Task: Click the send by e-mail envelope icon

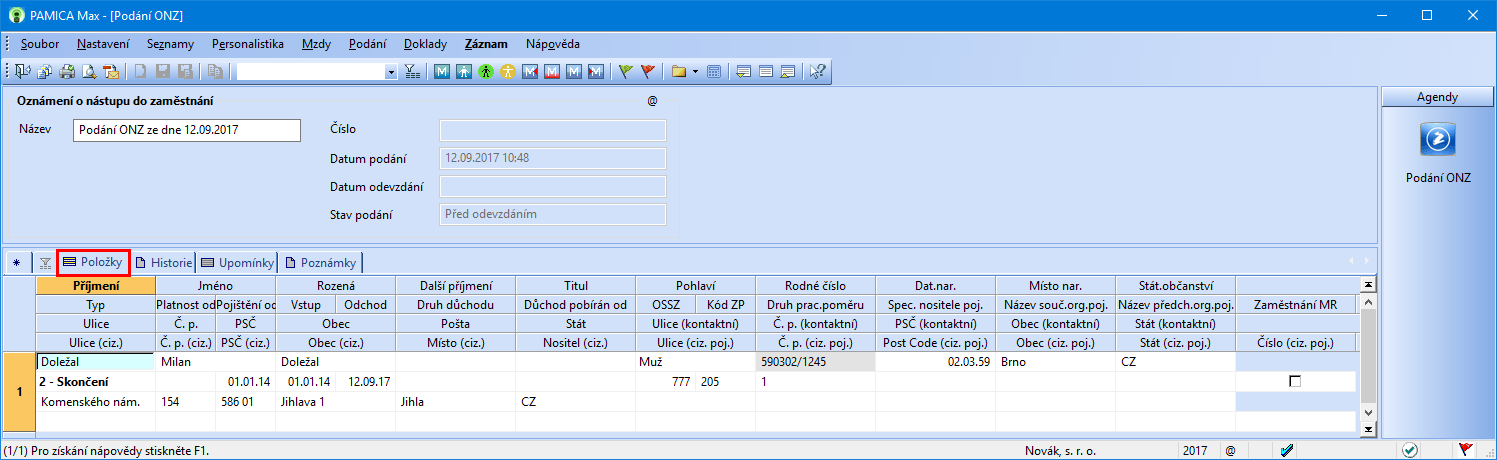Action: tap(112, 71)
